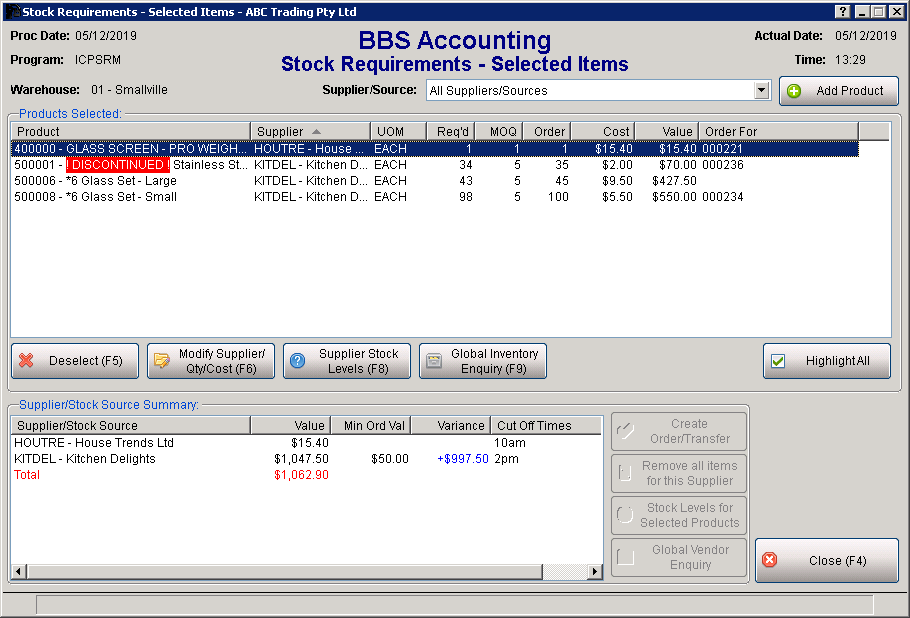Viewport: 910px width, 618px height.
Task: Open the Supplier/Source dropdown arrow
Action: [x=761, y=90]
